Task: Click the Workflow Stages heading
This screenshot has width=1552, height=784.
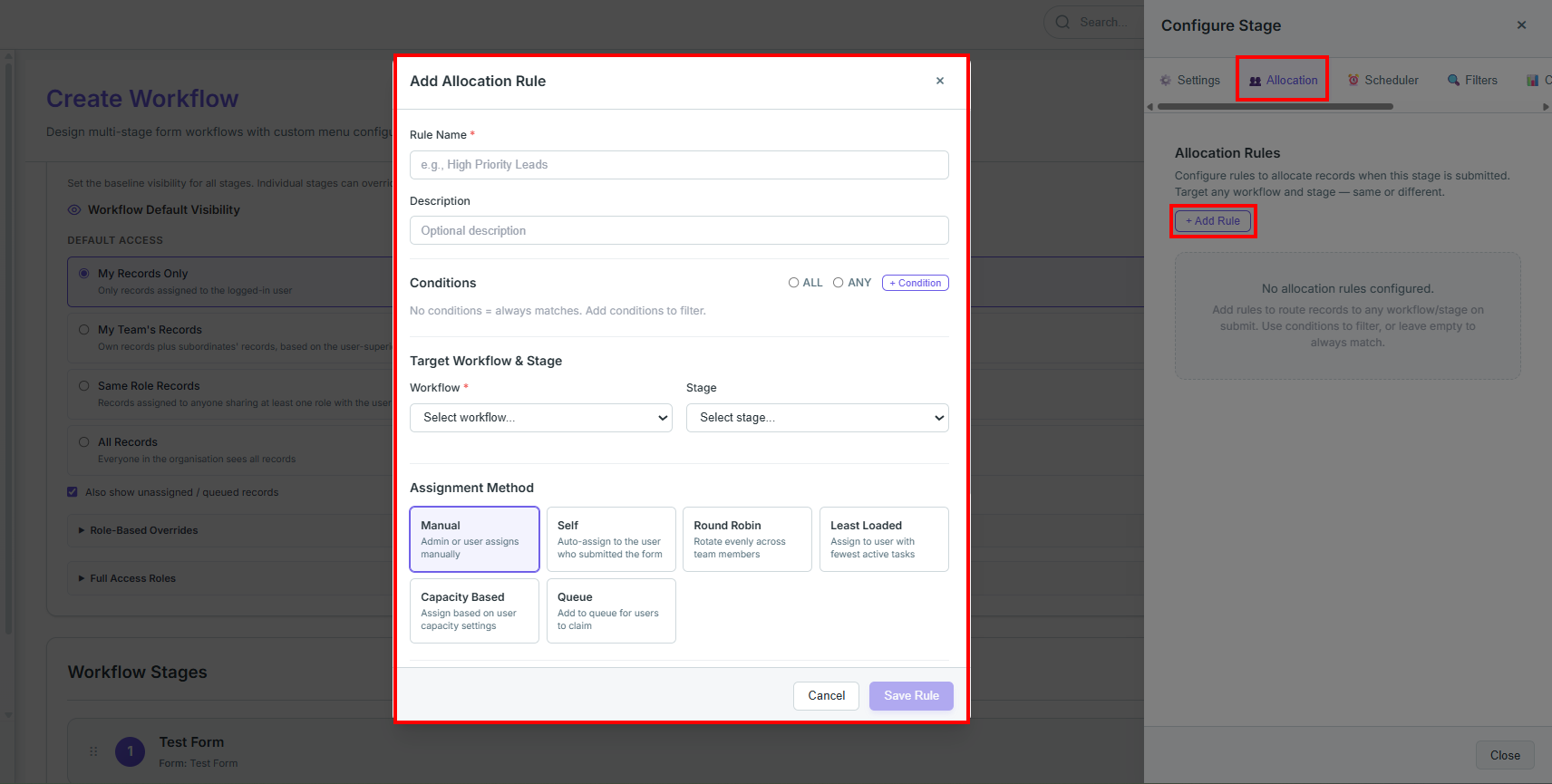Action: pyautogui.click(x=138, y=673)
